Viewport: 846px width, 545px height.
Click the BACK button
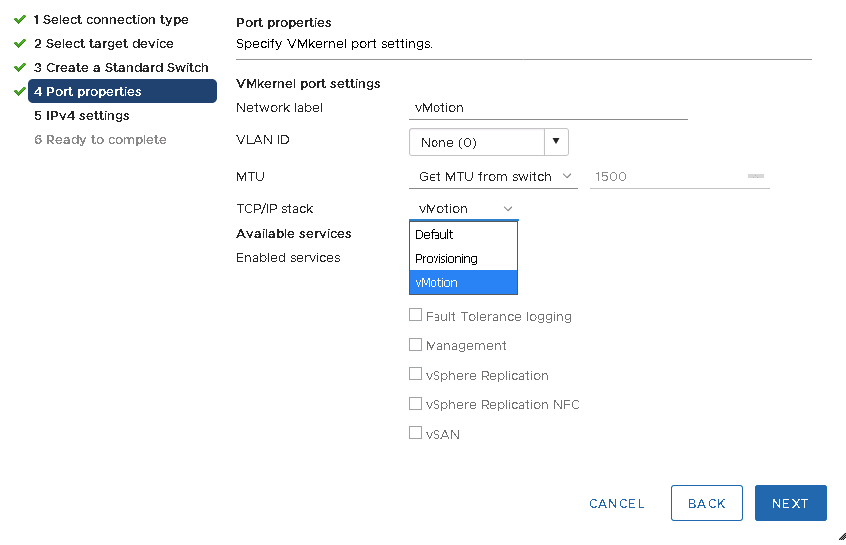[x=707, y=503]
